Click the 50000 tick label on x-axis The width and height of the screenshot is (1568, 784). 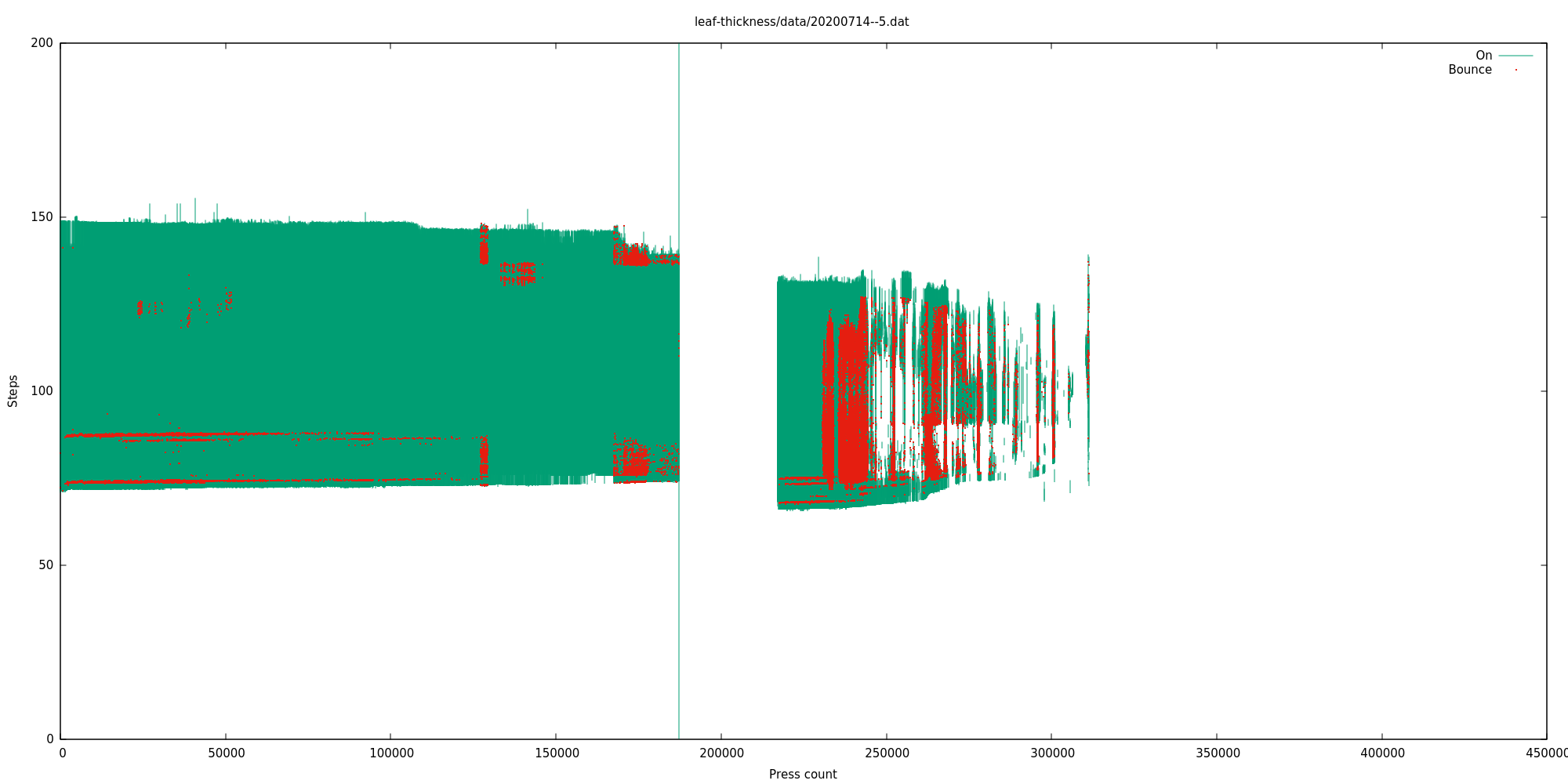[x=226, y=753]
